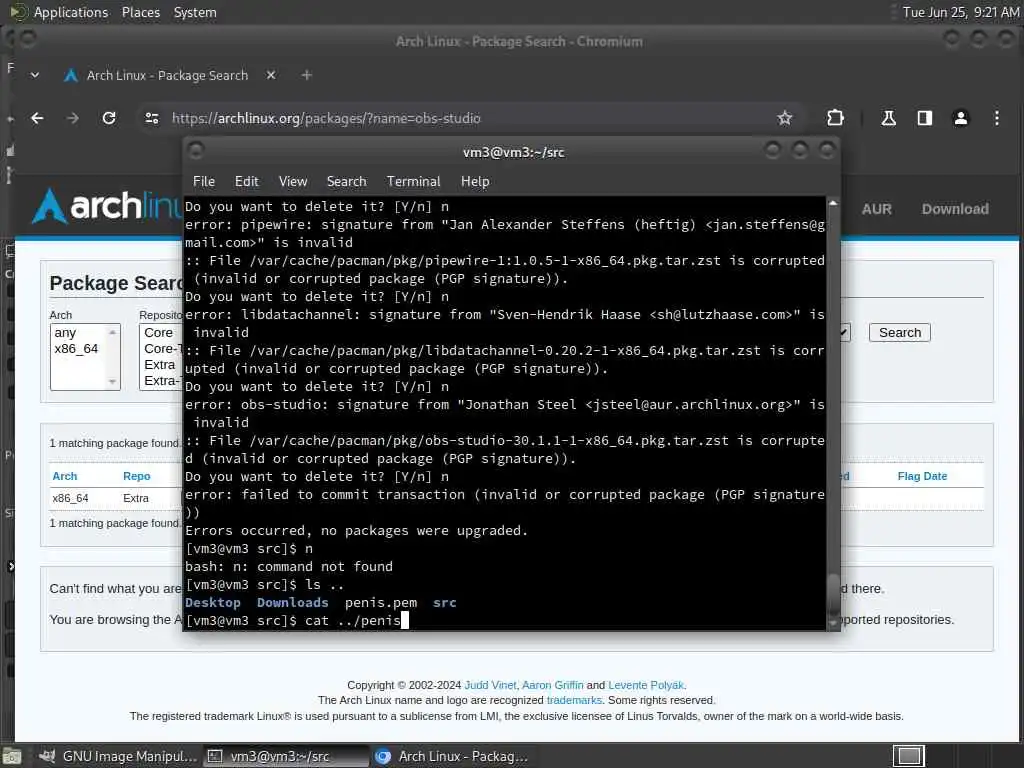The width and height of the screenshot is (1024, 768).
Task: Click the x86_64 cell in results table
Action: pyautogui.click(x=70, y=498)
